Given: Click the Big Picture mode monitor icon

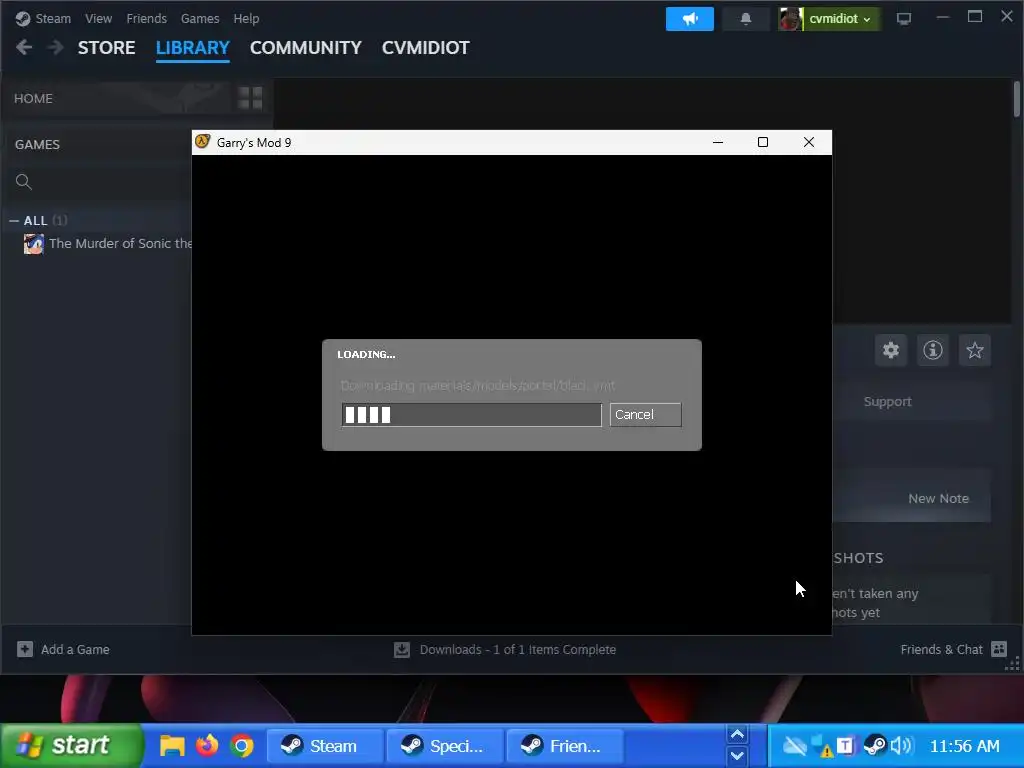Looking at the screenshot, I should point(904,19).
